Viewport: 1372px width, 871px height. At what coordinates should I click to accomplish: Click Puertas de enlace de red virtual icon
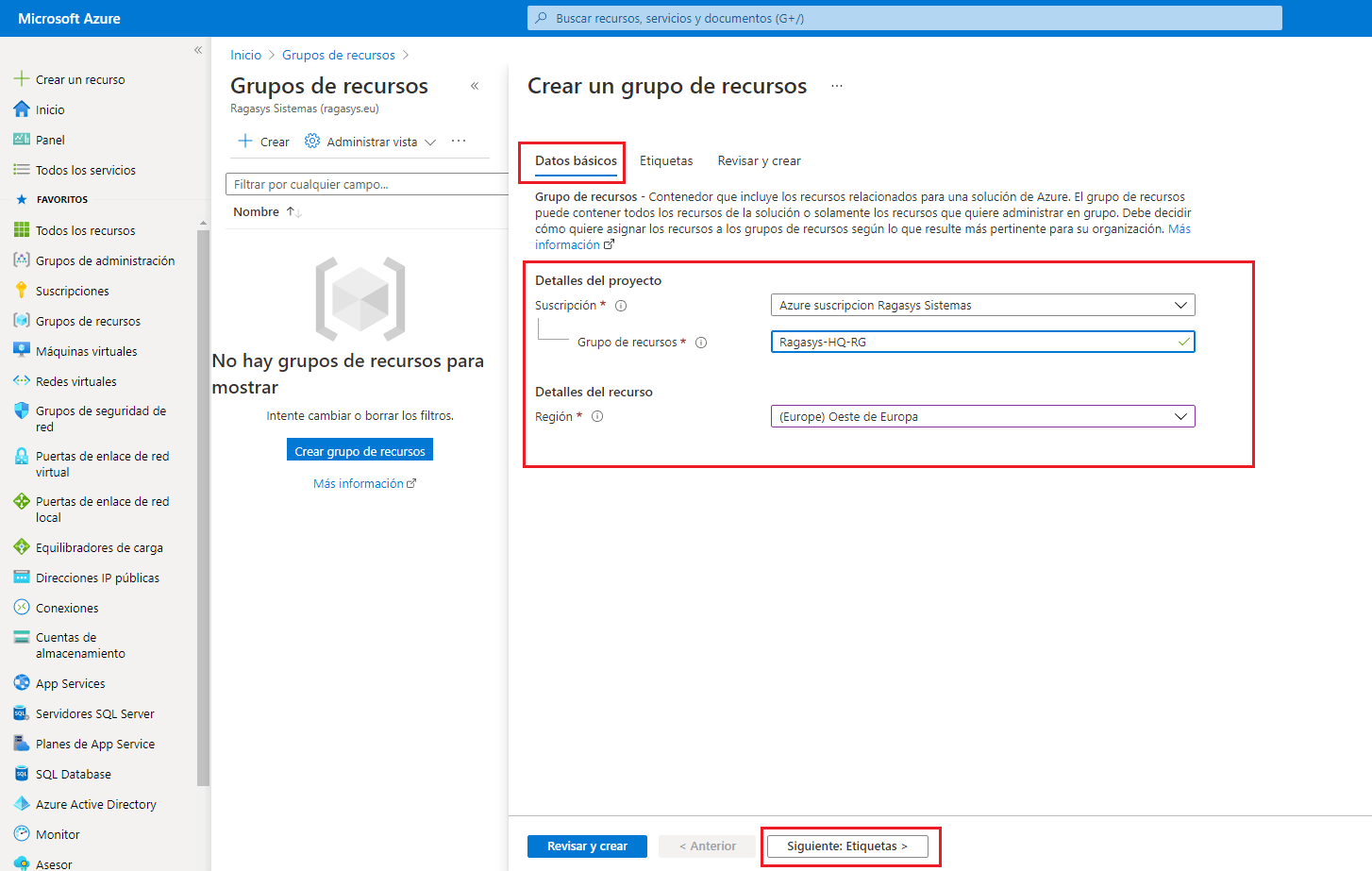point(22,456)
